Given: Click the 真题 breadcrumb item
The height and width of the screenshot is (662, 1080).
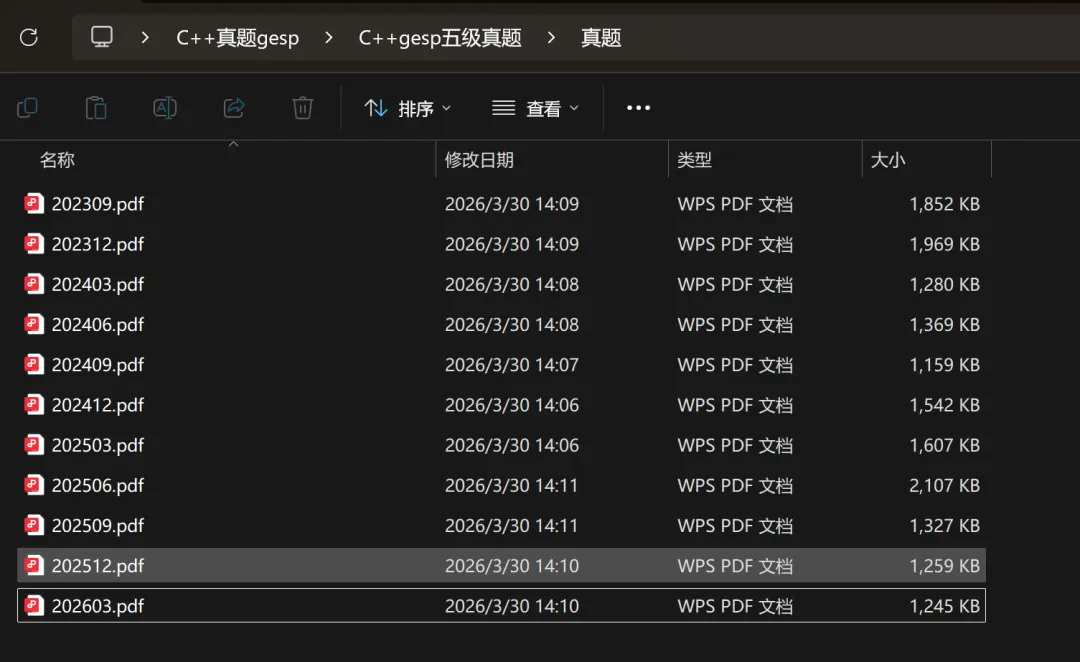Looking at the screenshot, I should pos(600,37).
